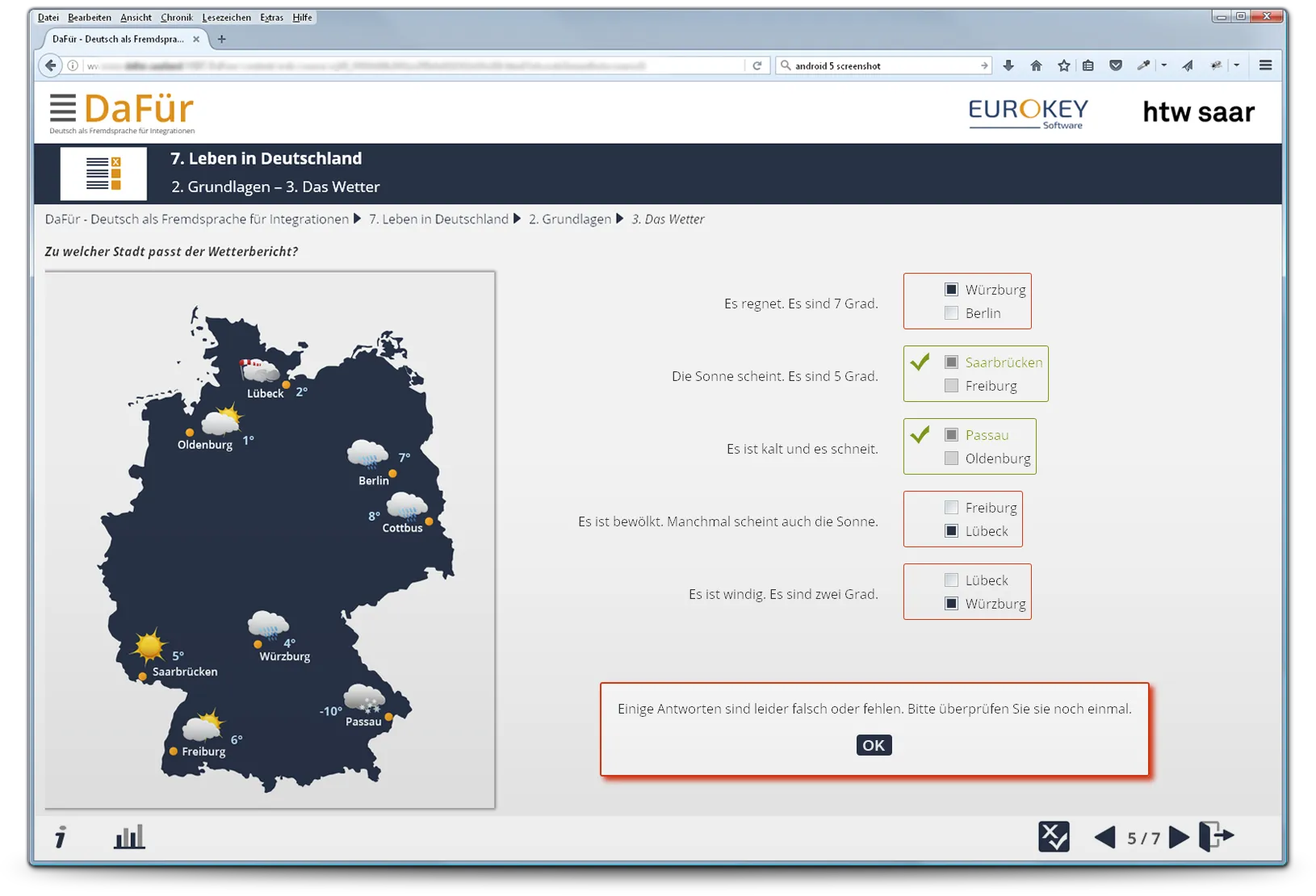
Task: Click the Firefox home icon
Action: click(x=1036, y=66)
